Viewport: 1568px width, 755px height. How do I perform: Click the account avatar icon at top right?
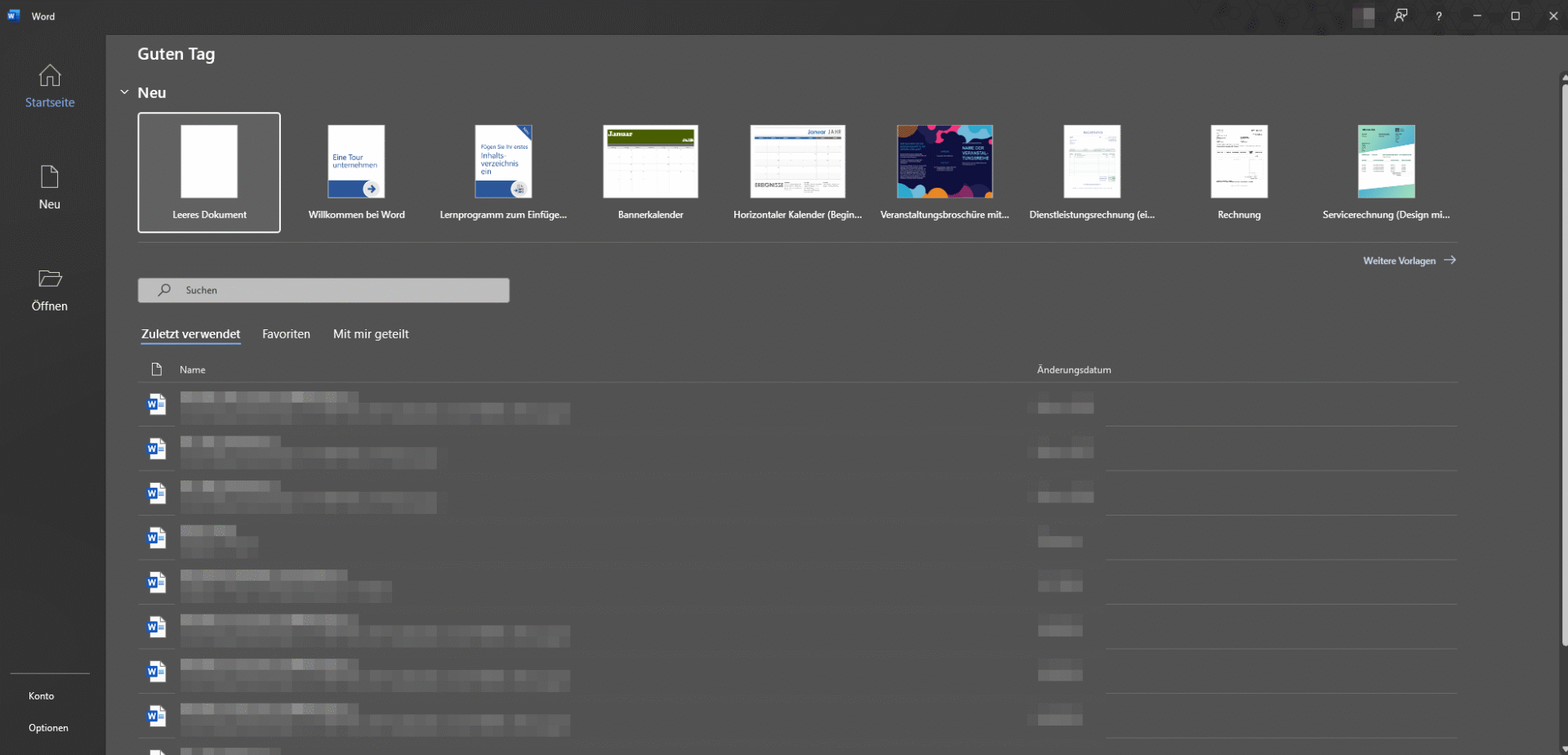click(x=1364, y=16)
